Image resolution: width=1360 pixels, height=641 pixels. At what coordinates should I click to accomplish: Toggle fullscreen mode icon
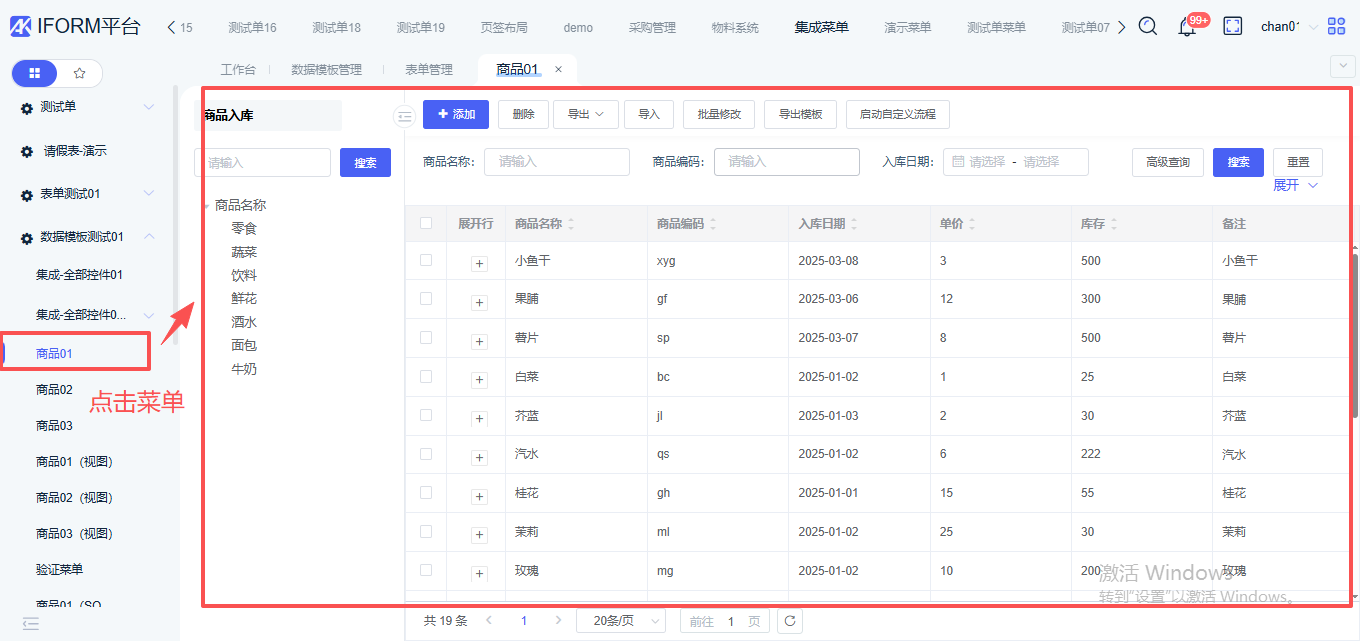pos(1233,27)
